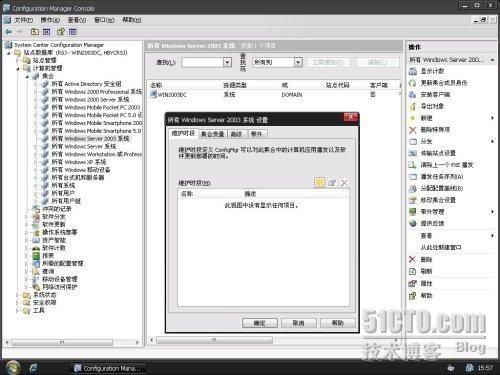Collapse the 所有 Windows Server 200... actions header

[492, 60]
